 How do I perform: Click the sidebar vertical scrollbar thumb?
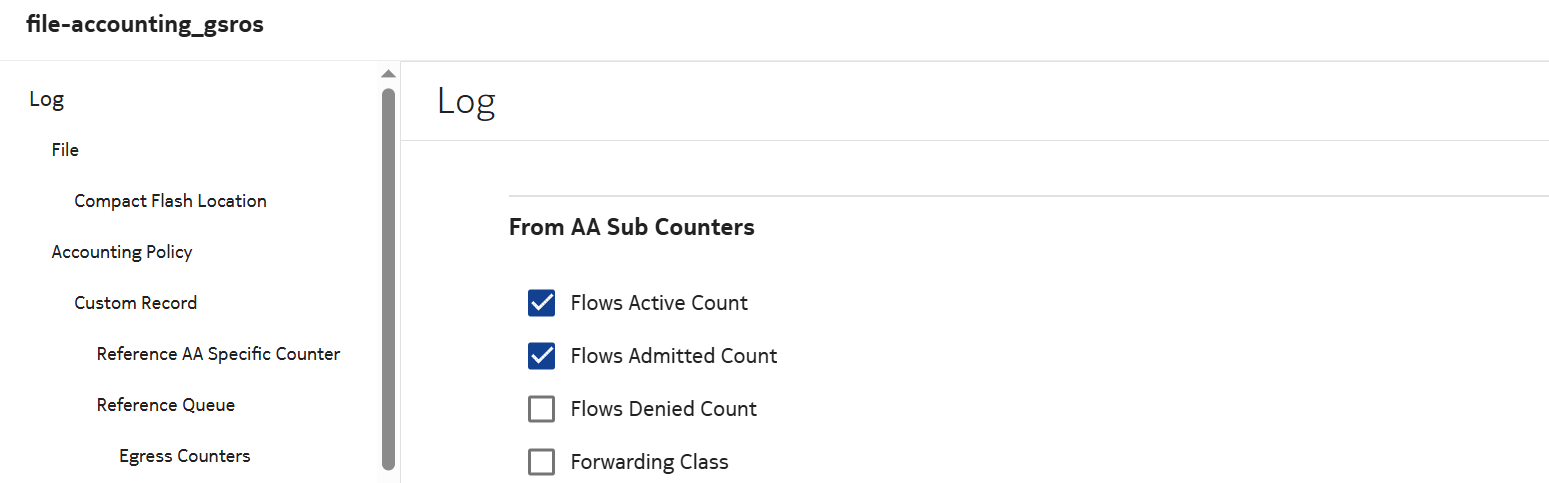[x=388, y=278]
